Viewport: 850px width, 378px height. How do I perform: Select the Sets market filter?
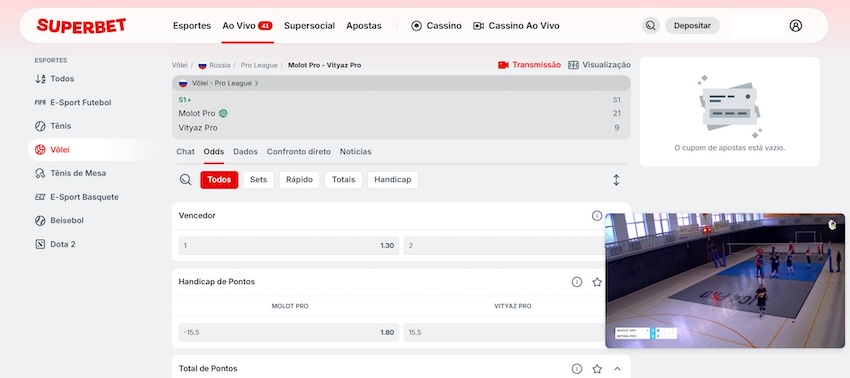pyautogui.click(x=259, y=180)
